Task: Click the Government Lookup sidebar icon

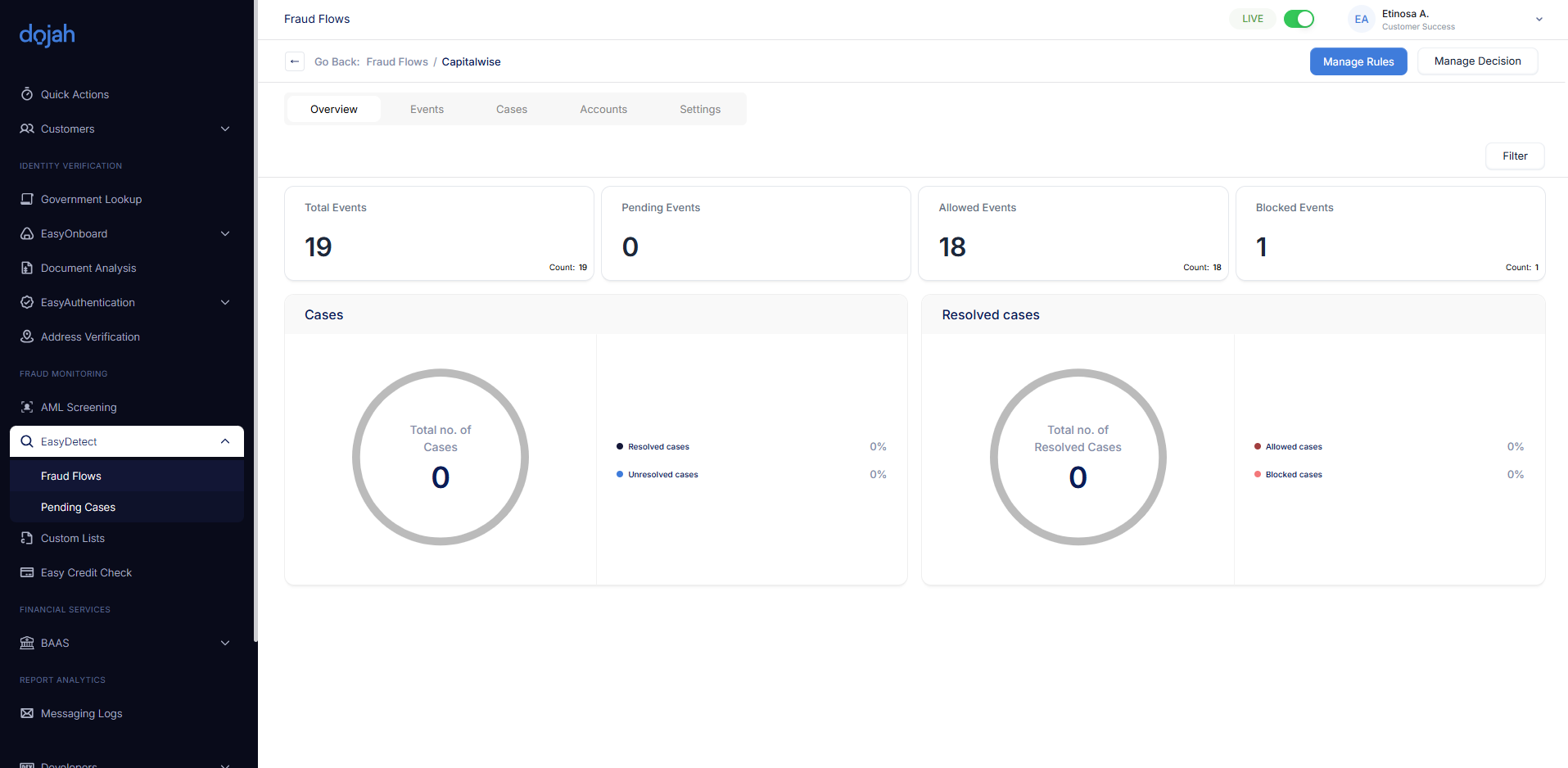Action: pos(27,199)
